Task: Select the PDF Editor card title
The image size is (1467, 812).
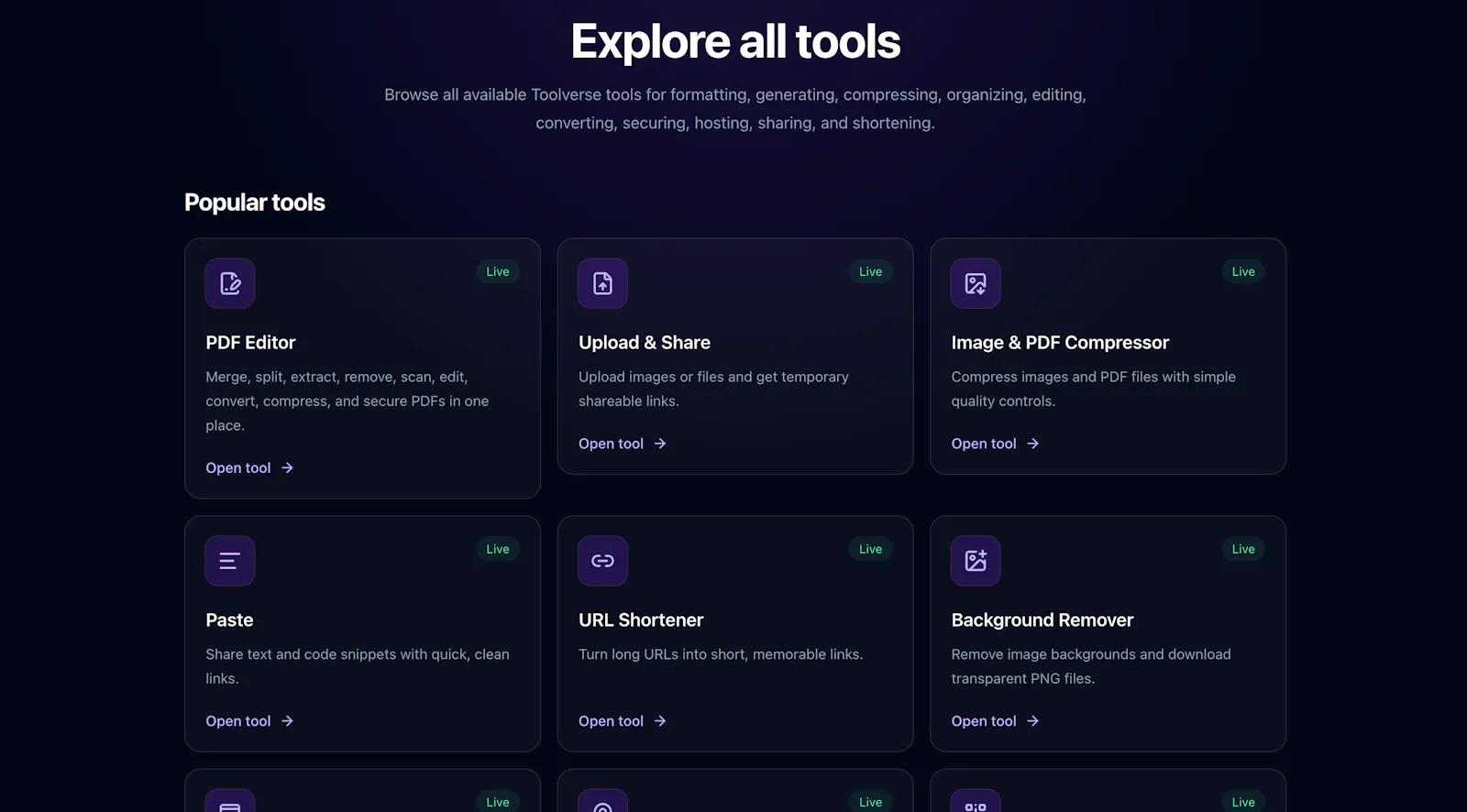Action: pyautogui.click(x=250, y=343)
